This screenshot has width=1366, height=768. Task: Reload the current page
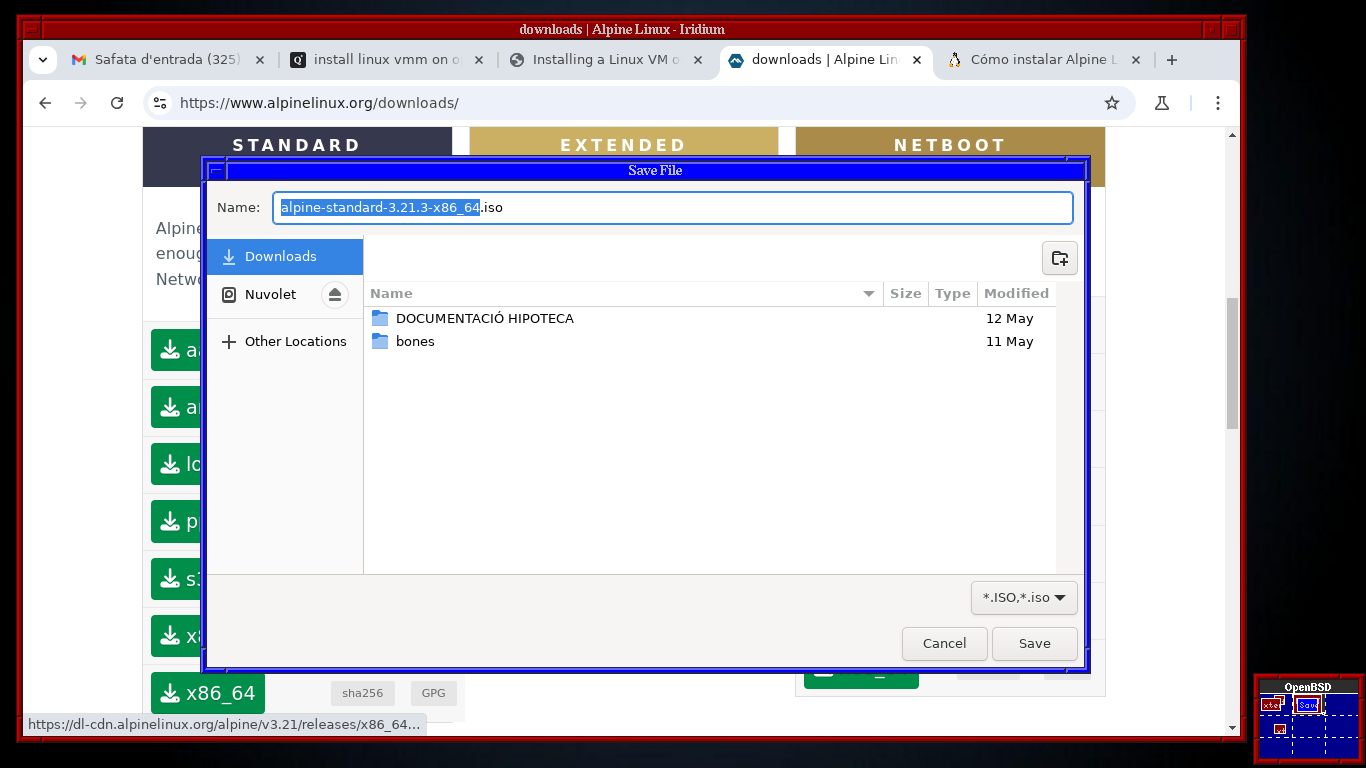(117, 103)
